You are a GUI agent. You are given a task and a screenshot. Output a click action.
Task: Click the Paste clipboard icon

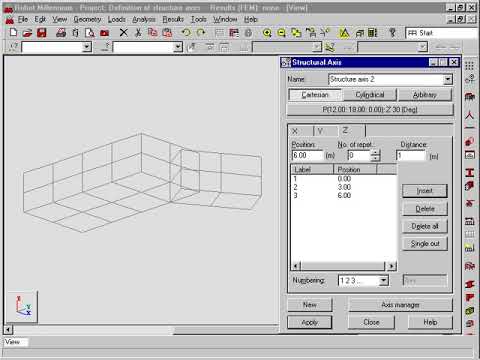pyautogui.click(x=167, y=32)
